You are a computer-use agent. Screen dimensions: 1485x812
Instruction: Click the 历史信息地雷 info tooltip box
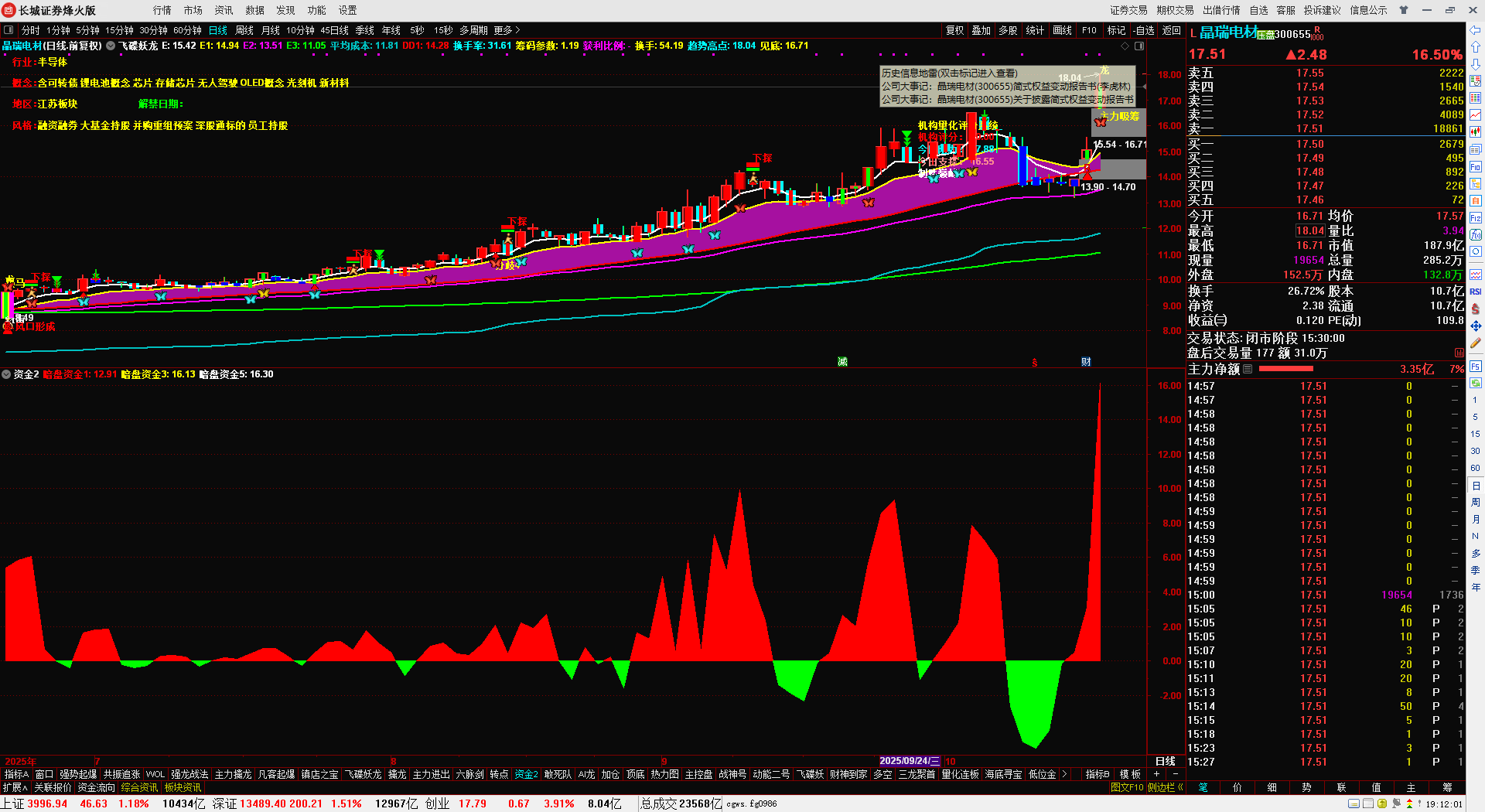(x=1009, y=86)
